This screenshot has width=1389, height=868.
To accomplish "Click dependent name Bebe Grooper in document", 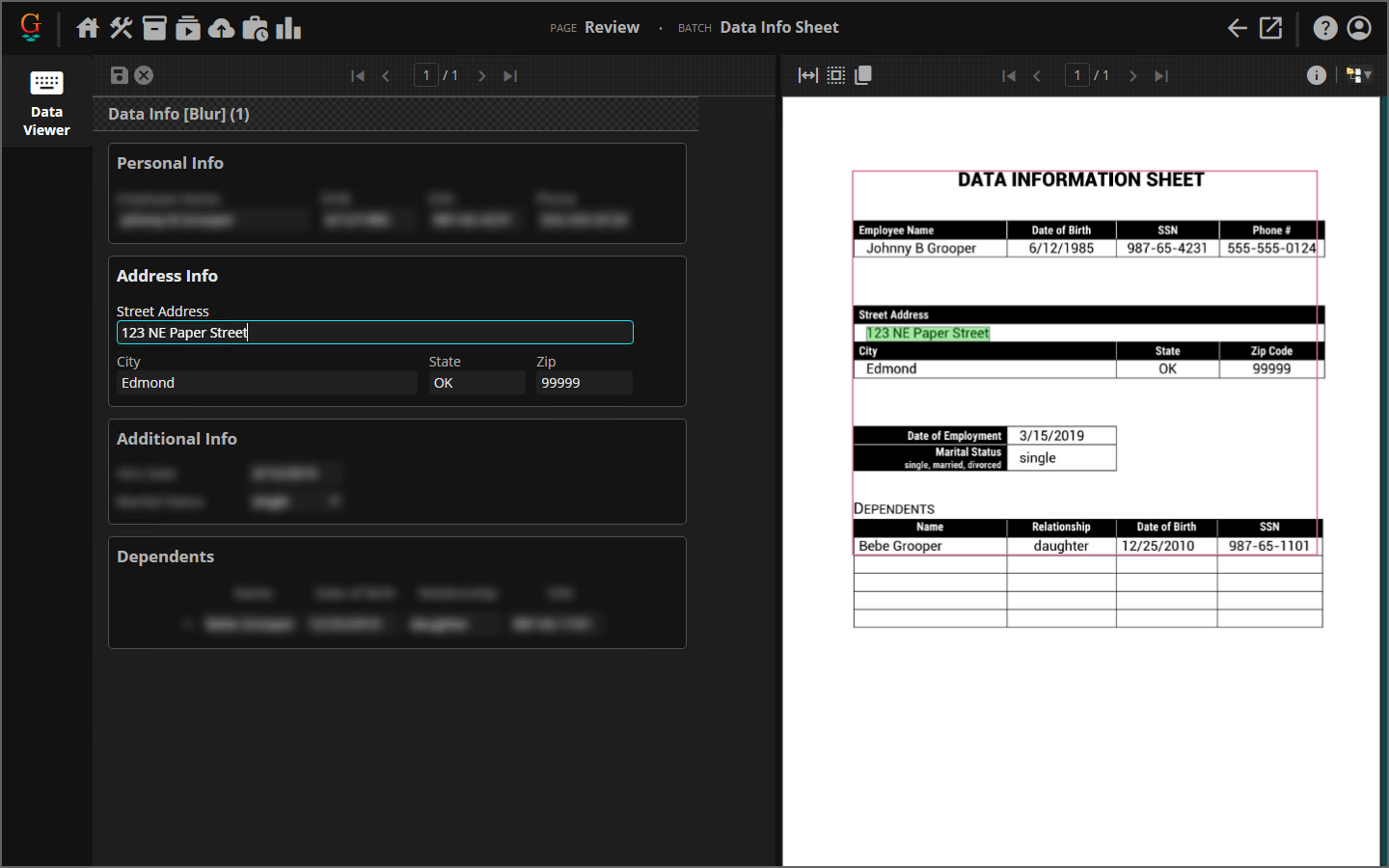I will click(900, 546).
